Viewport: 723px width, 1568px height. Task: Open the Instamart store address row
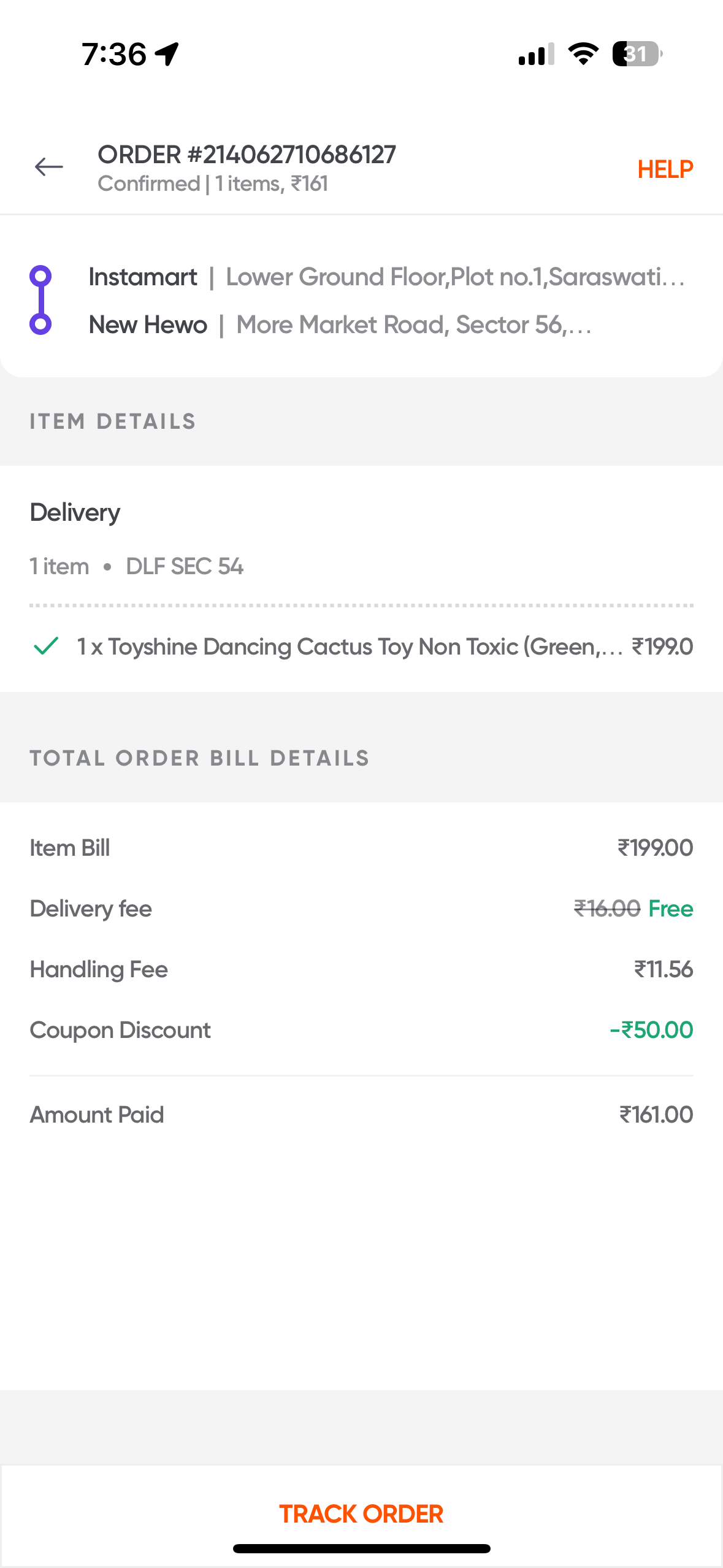point(387,277)
